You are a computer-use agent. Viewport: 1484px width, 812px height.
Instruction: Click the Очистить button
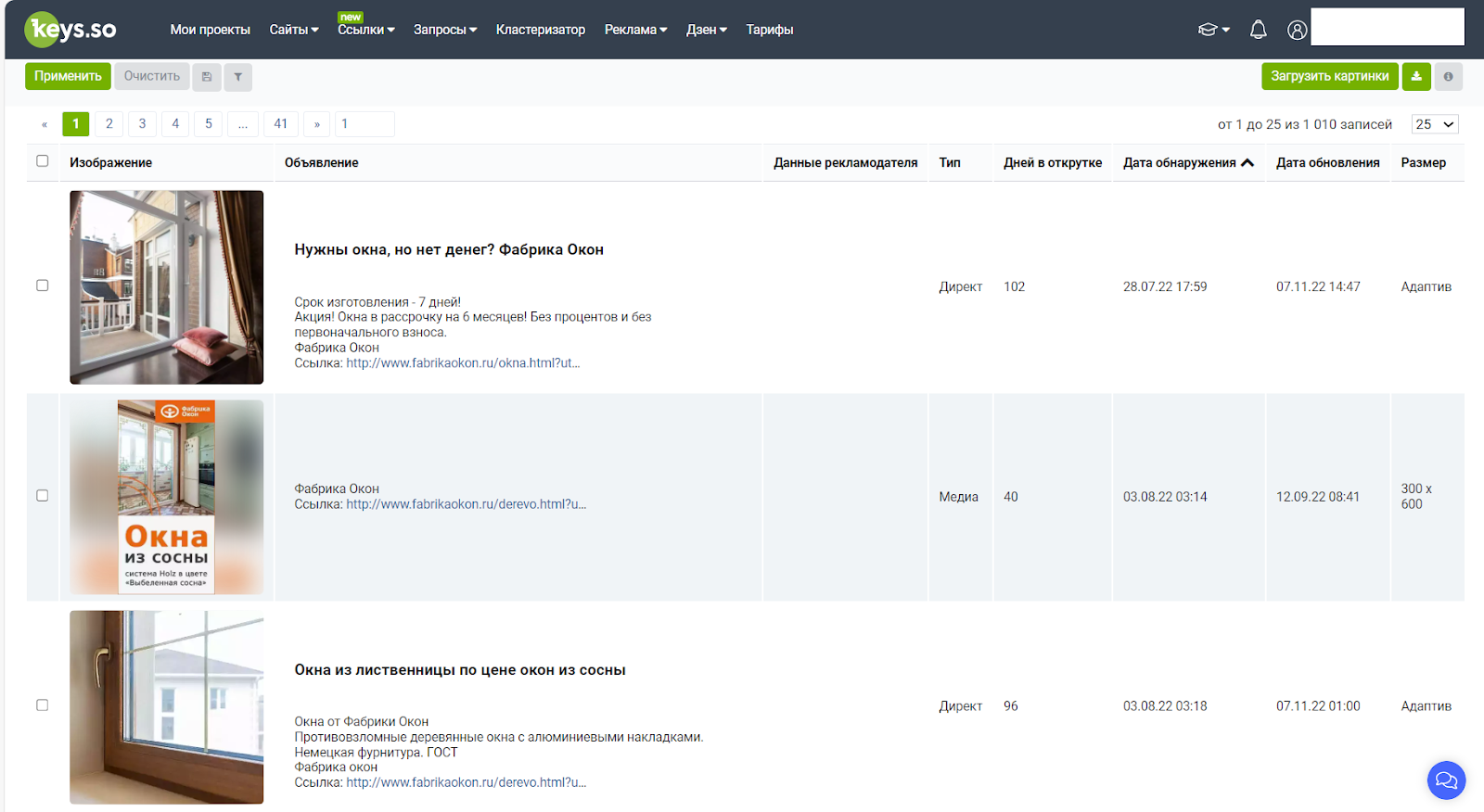(x=152, y=76)
